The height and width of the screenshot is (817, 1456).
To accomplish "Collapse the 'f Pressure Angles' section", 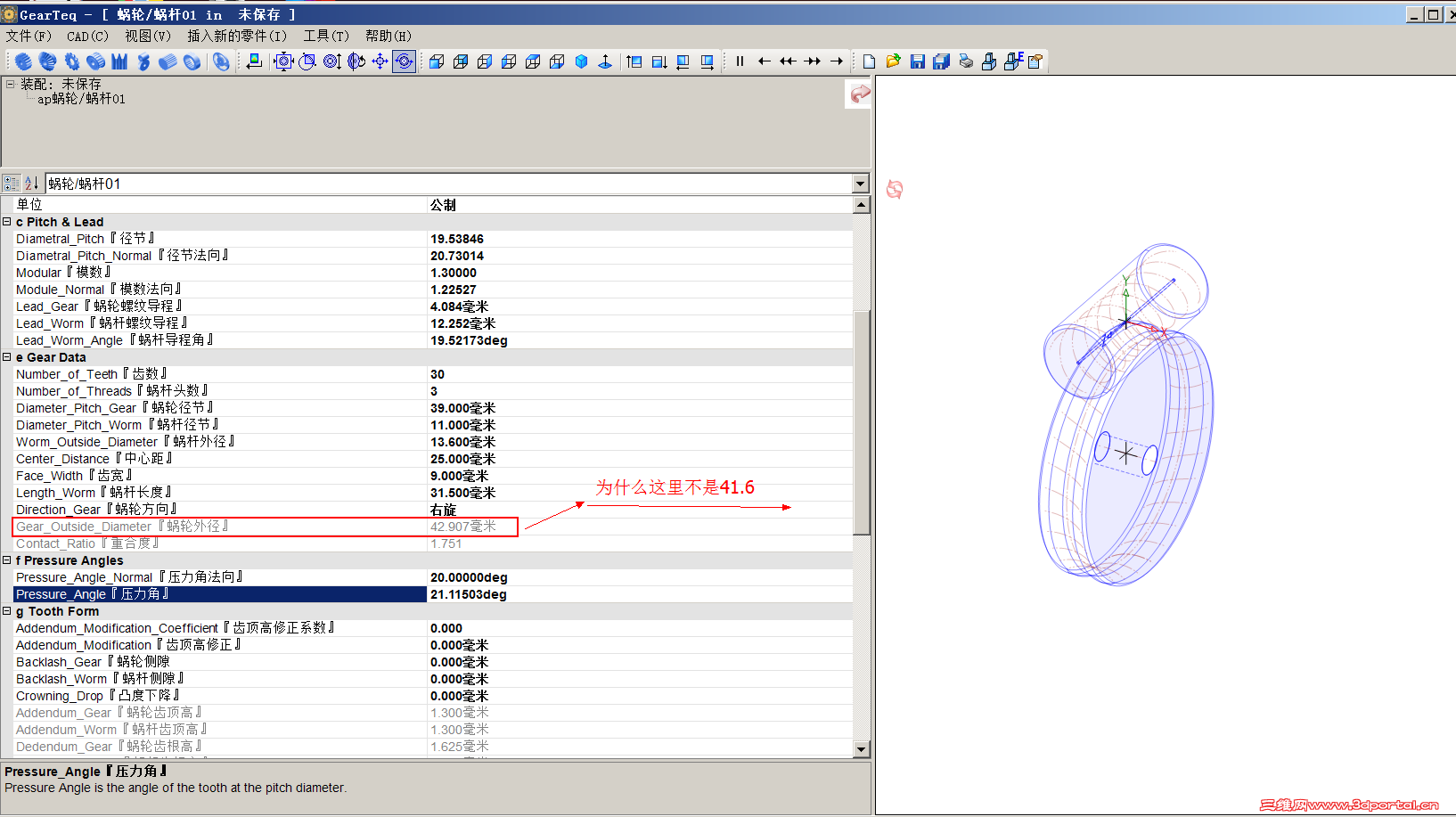I will tap(7, 560).
